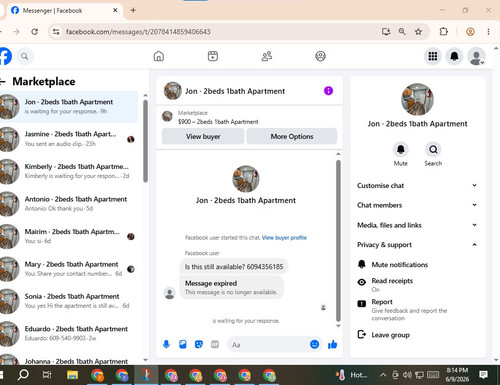Click the Message expired bubble

(x=232, y=287)
